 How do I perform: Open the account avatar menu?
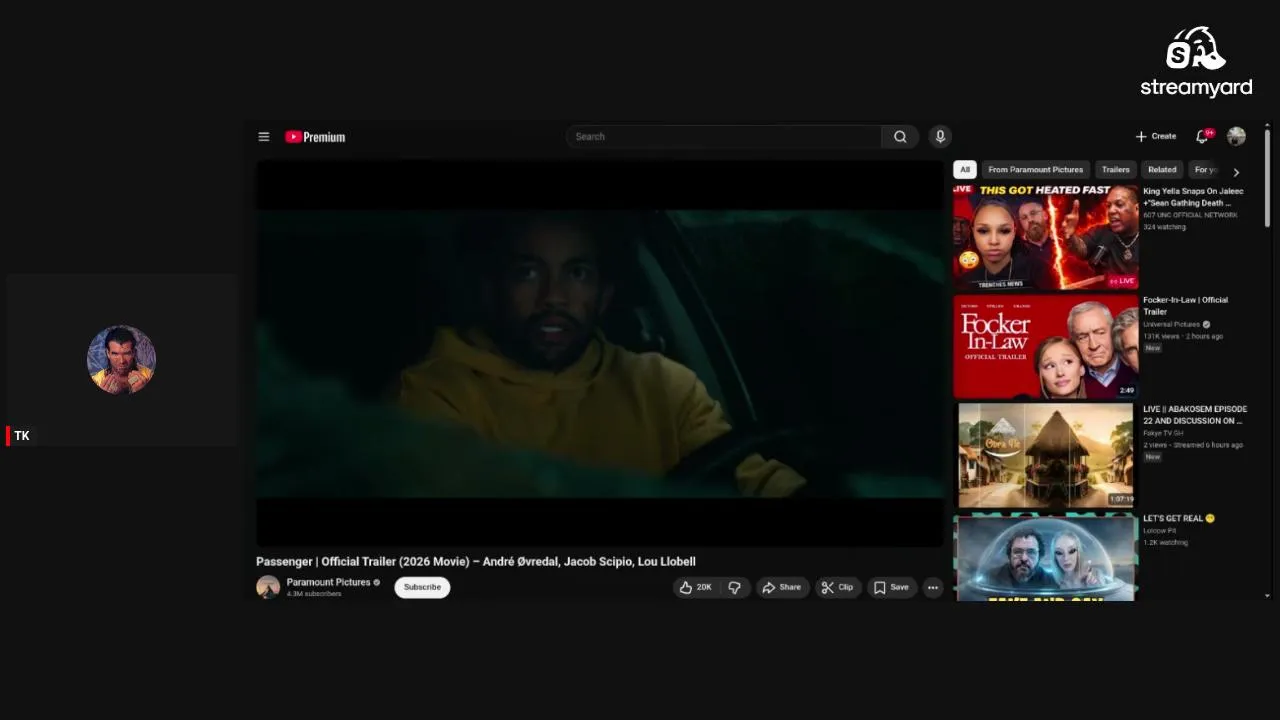[1236, 136]
